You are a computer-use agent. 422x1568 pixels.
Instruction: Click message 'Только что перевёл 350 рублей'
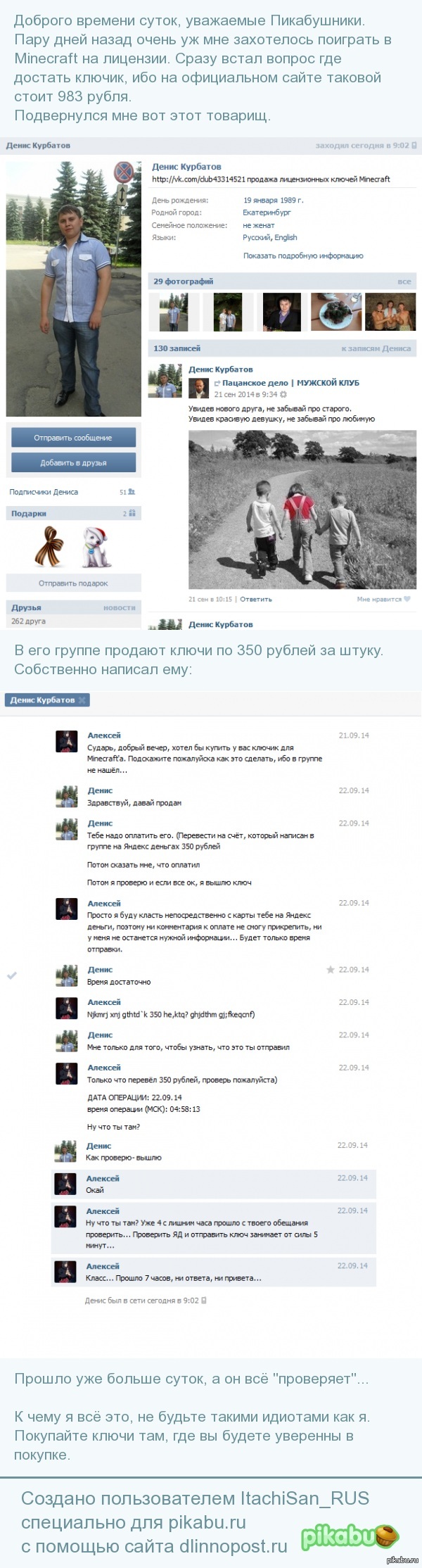(x=182, y=1080)
